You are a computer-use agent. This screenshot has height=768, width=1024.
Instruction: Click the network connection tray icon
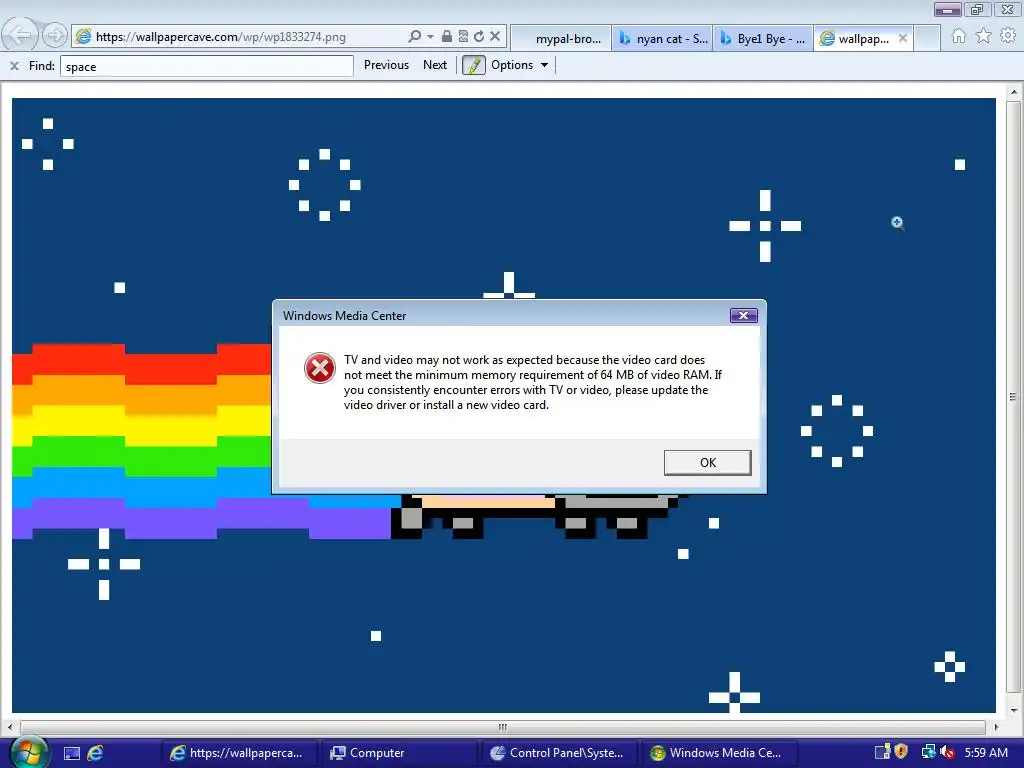point(928,752)
